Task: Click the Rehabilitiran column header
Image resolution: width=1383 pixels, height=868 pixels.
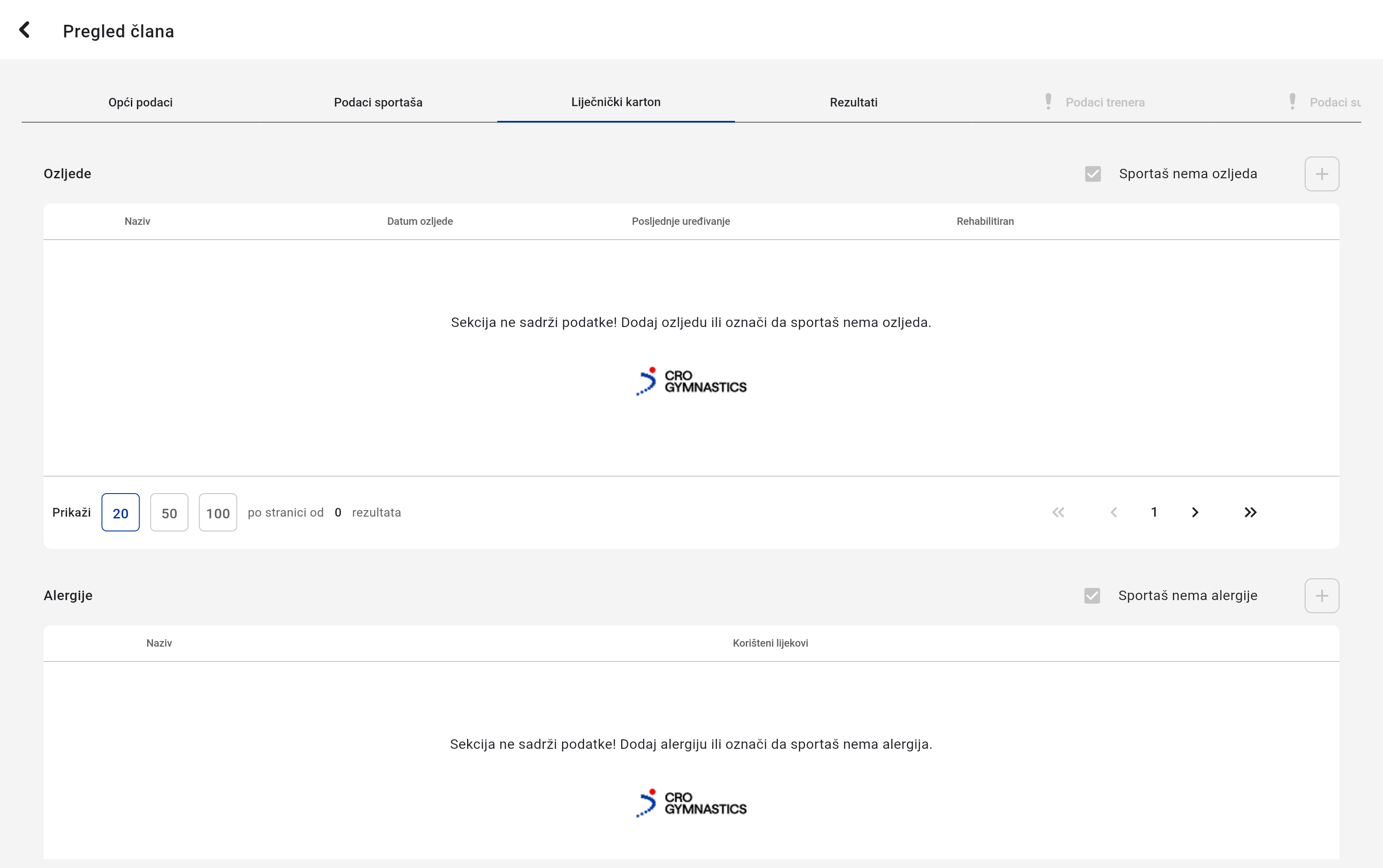Action: pos(985,221)
